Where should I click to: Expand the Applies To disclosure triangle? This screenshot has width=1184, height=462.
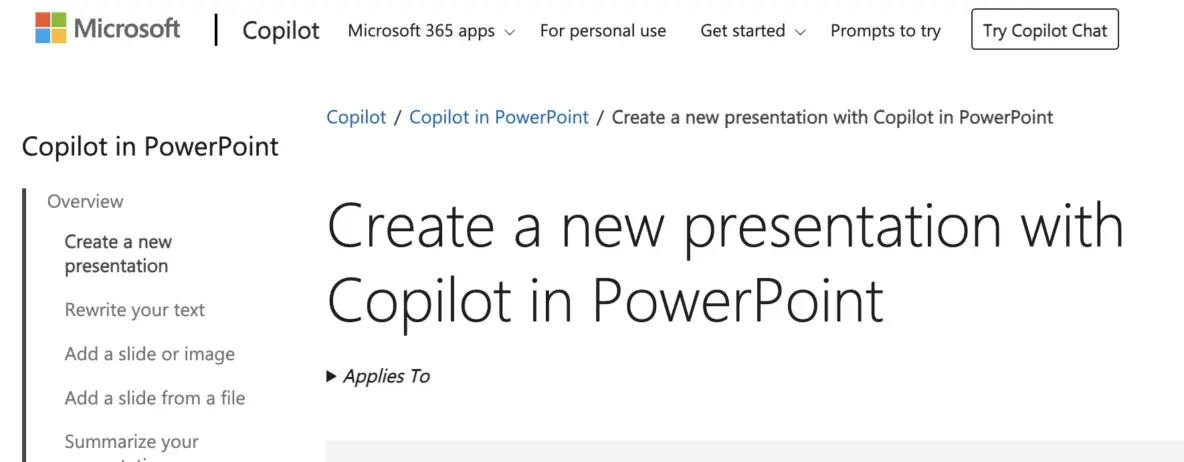click(332, 377)
